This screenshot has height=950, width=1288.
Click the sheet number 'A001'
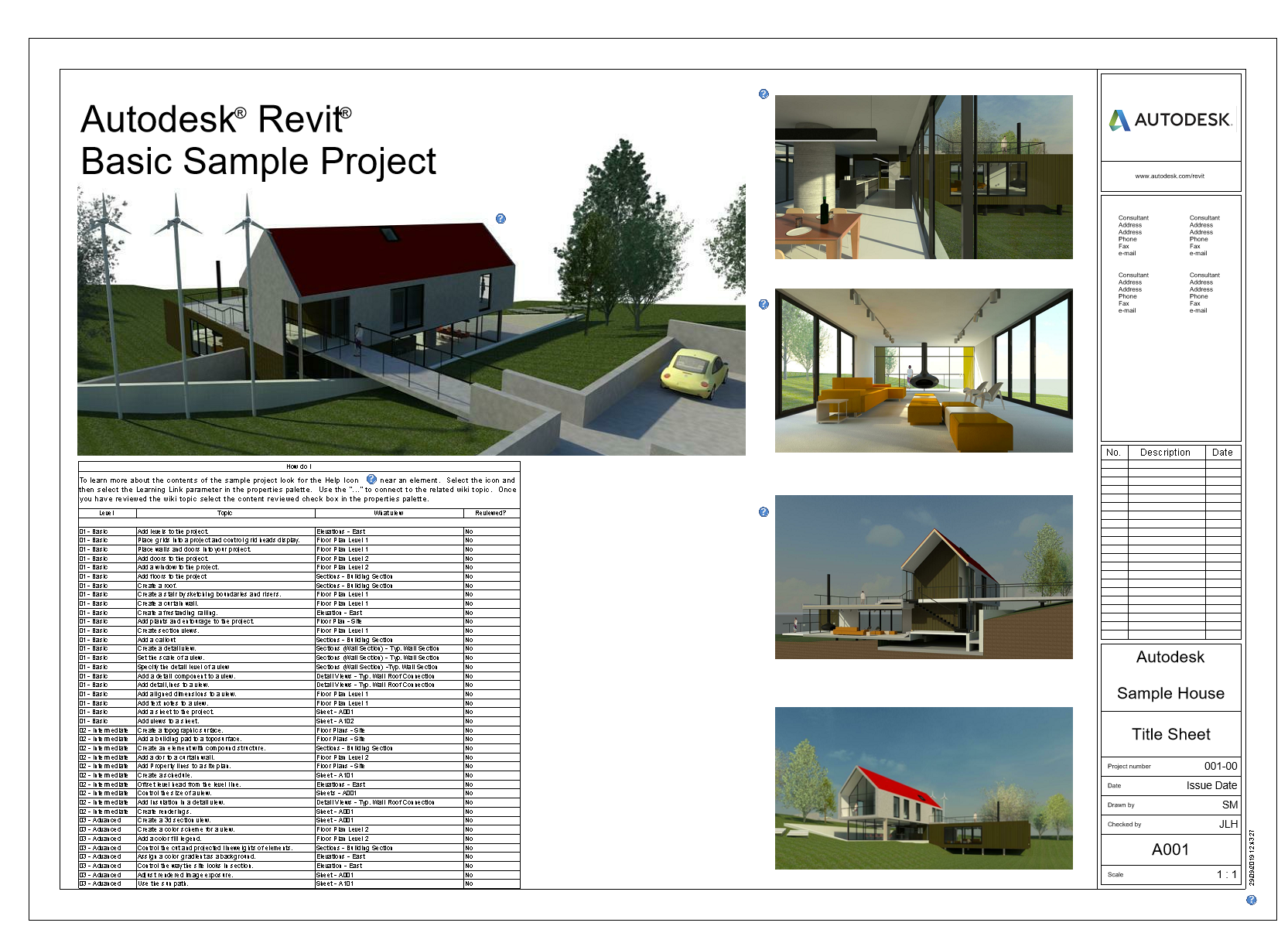pyautogui.click(x=1170, y=849)
